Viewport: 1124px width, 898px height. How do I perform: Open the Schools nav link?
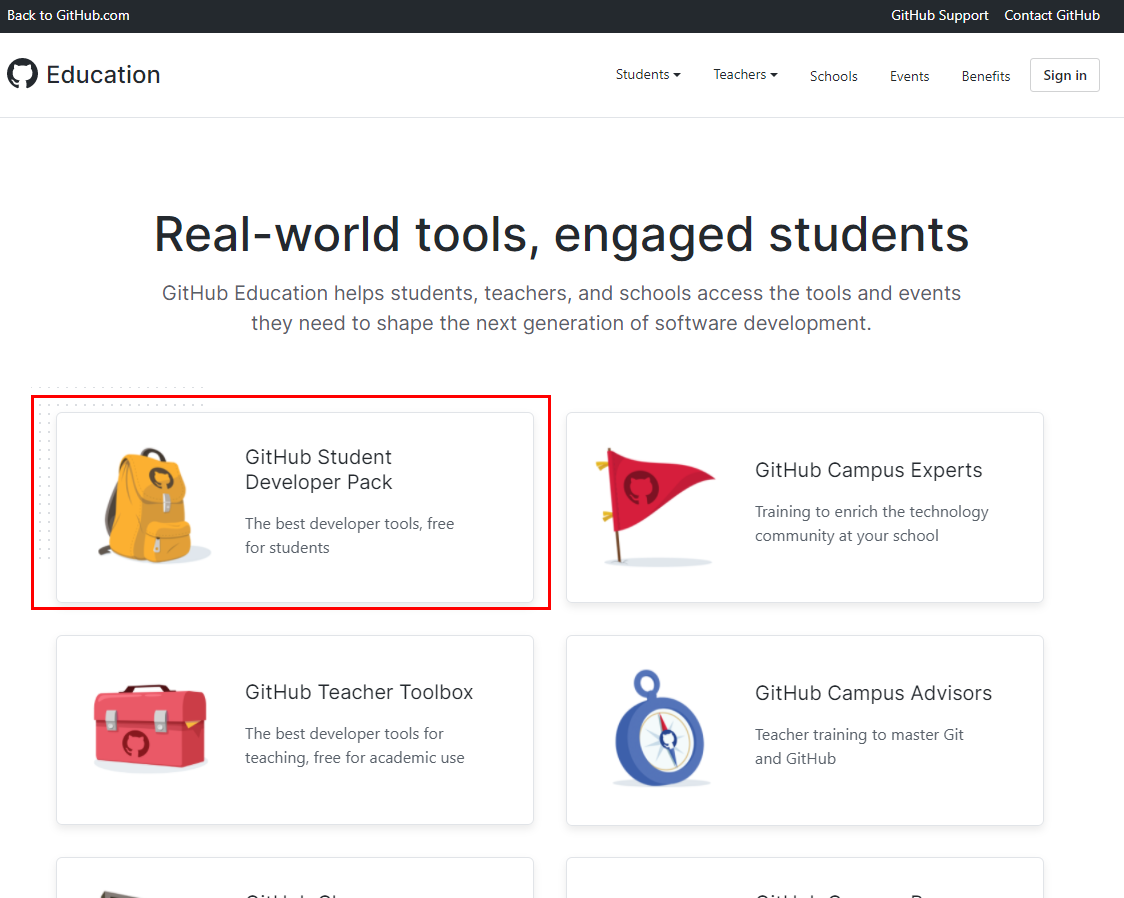click(x=834, y=76)
